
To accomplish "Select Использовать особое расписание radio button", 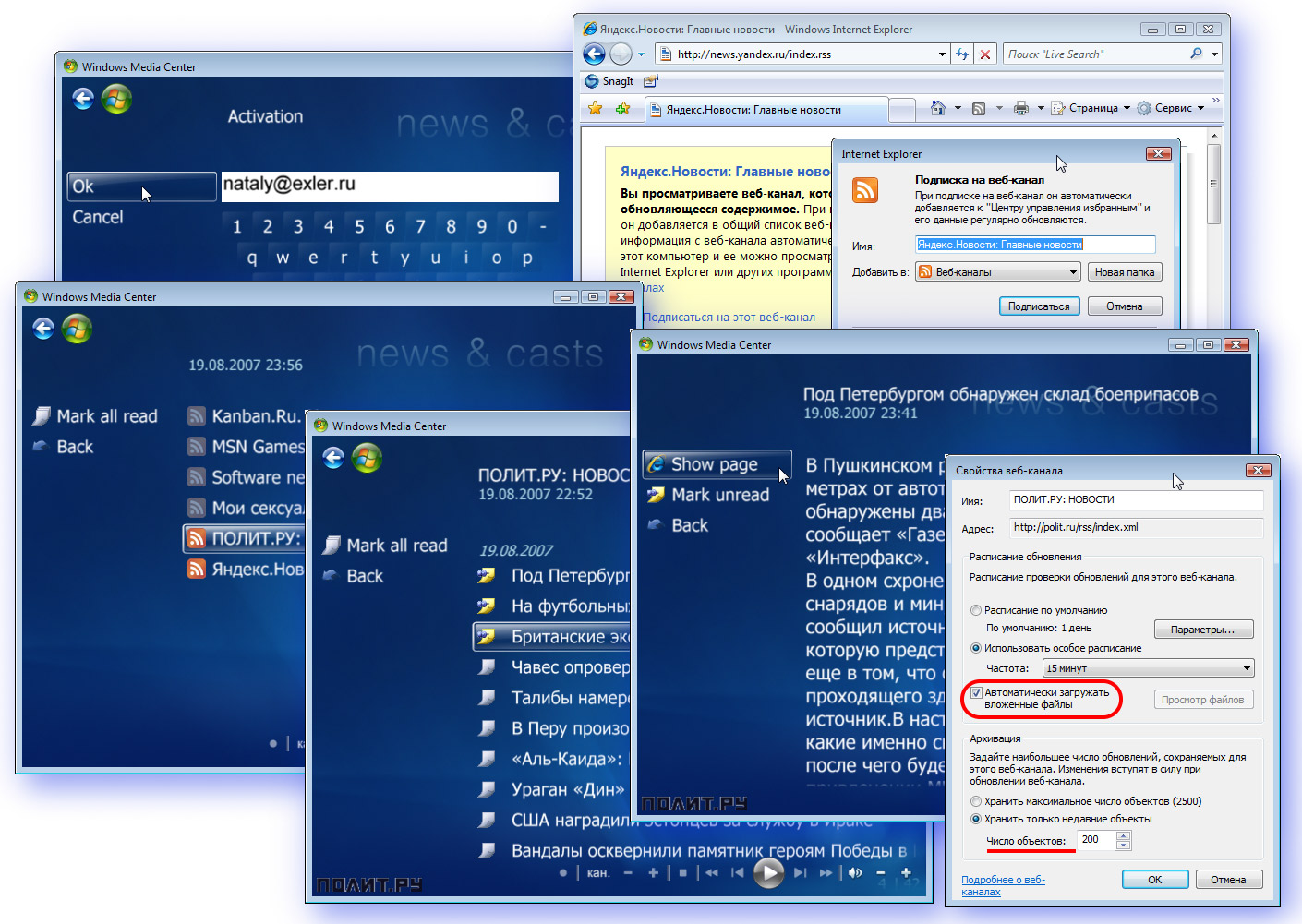I will click(x=976, y=648).
